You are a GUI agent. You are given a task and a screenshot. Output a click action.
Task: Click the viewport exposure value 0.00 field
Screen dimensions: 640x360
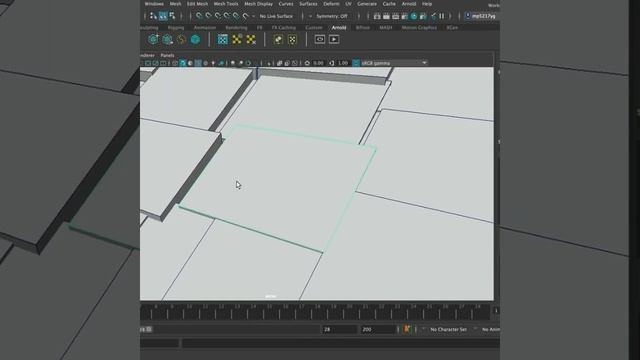pos(318,63)
